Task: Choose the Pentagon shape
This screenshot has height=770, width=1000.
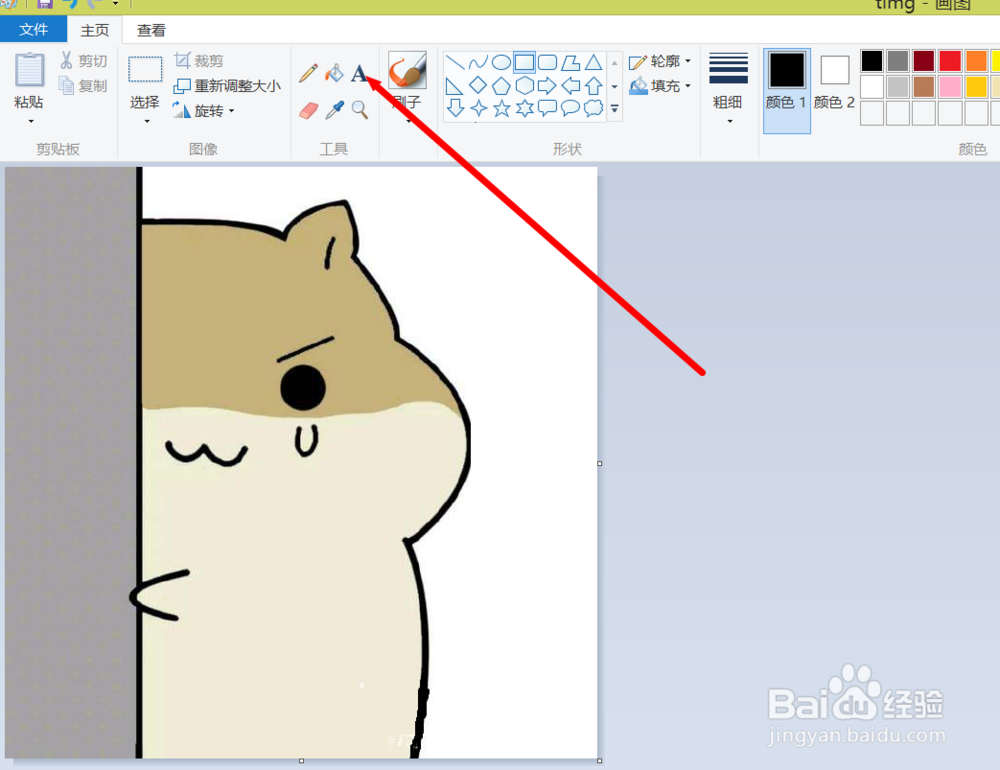Action: point(501,85)
